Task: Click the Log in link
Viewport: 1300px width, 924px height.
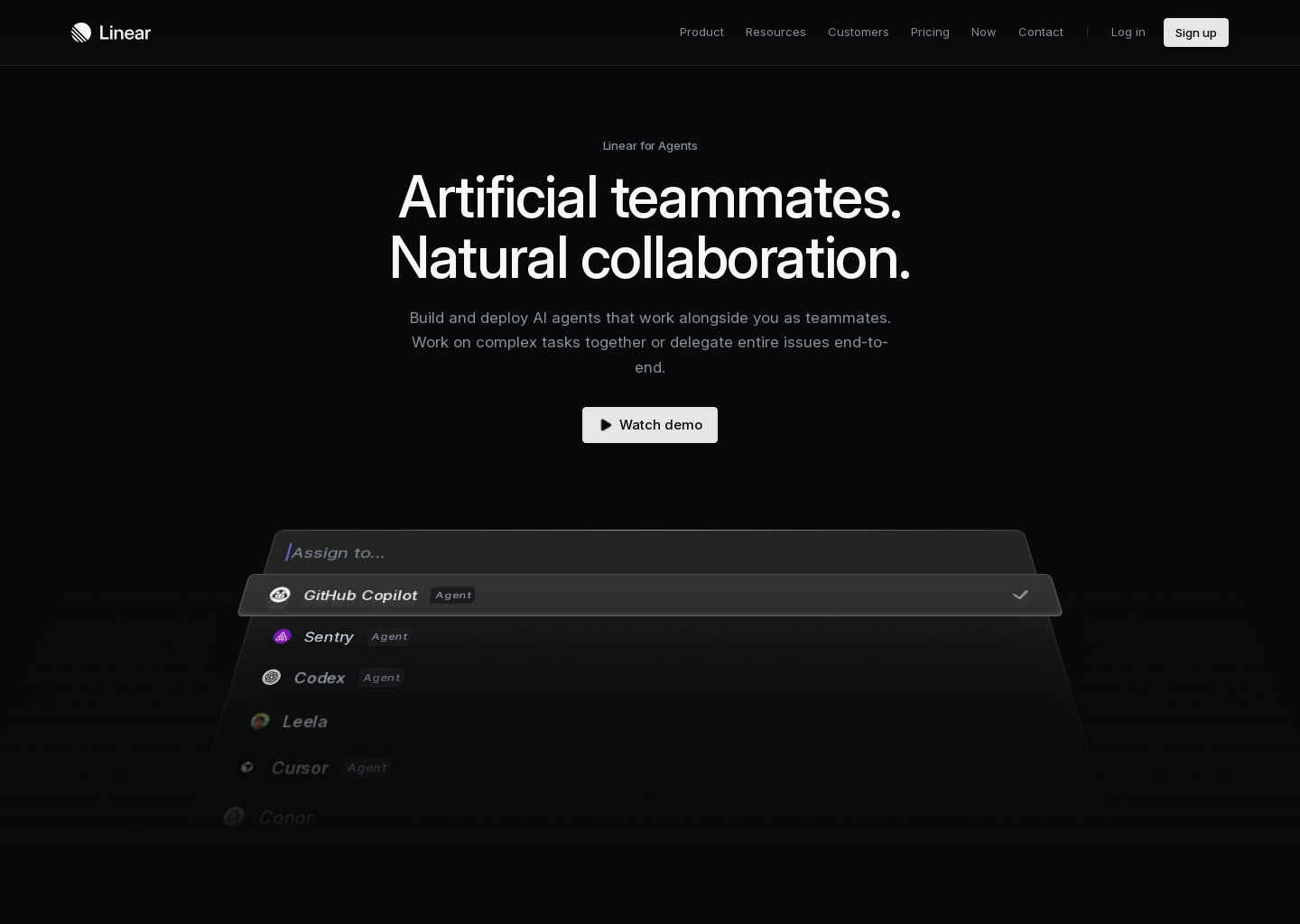Action: tap(1128, 32)
